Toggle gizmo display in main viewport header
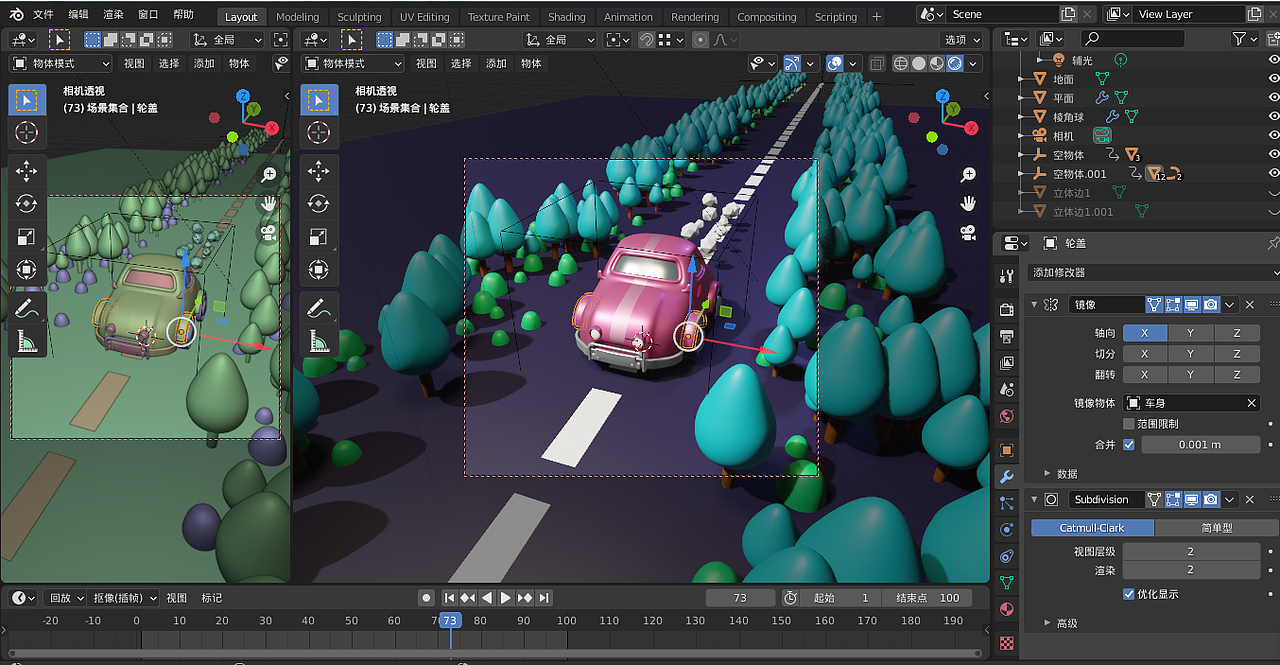Viewport: 1280px width, 665px height. pyautogui.click(x=792, y=63)
